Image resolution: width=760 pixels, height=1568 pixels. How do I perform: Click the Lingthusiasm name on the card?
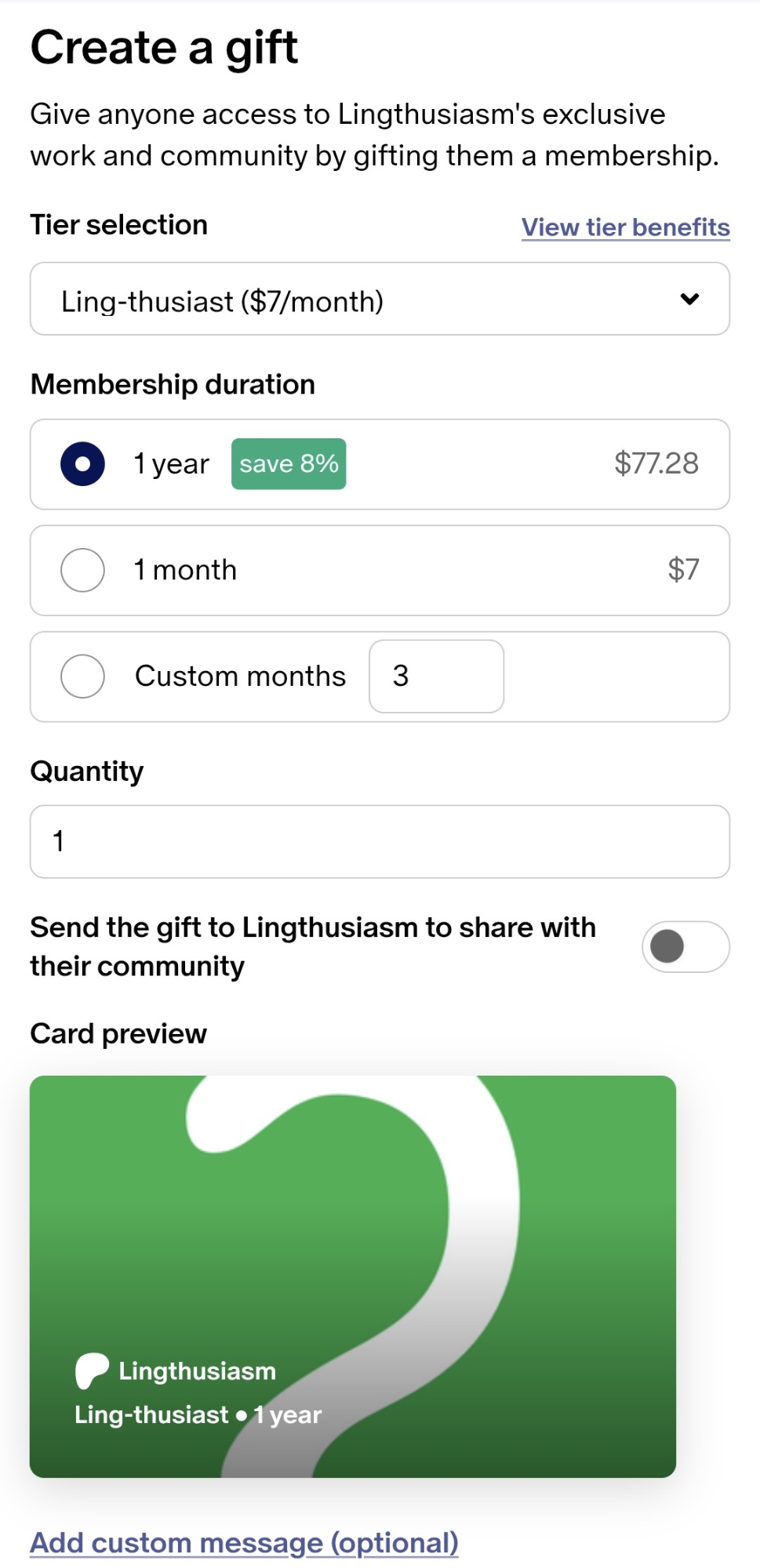point(197,1370)
